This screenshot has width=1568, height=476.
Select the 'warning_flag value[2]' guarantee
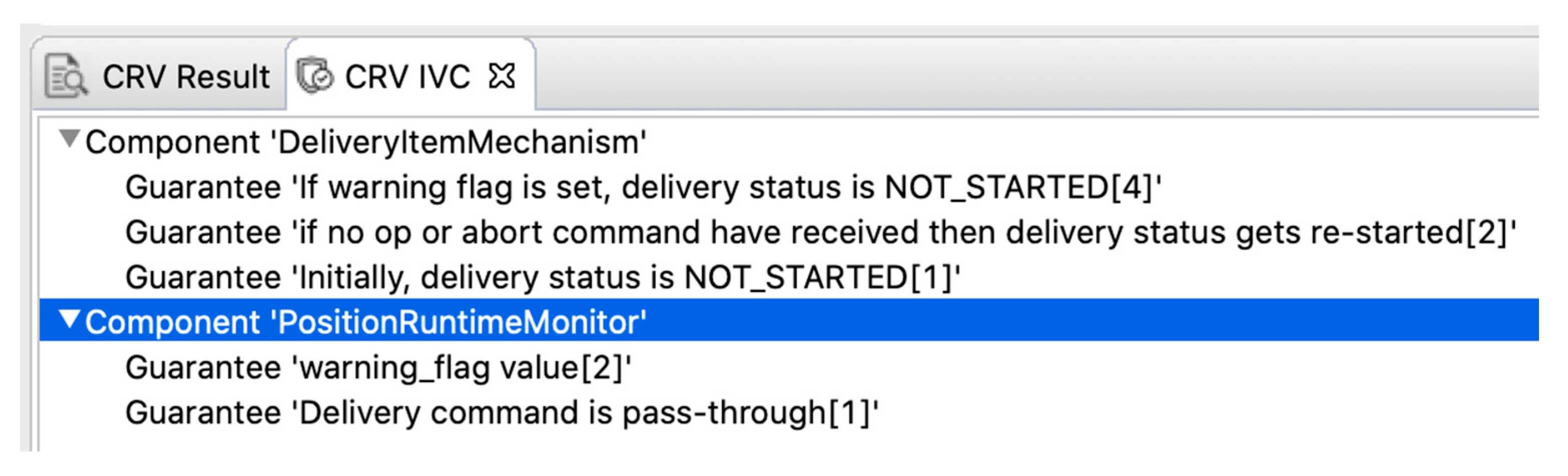(377, 368)
